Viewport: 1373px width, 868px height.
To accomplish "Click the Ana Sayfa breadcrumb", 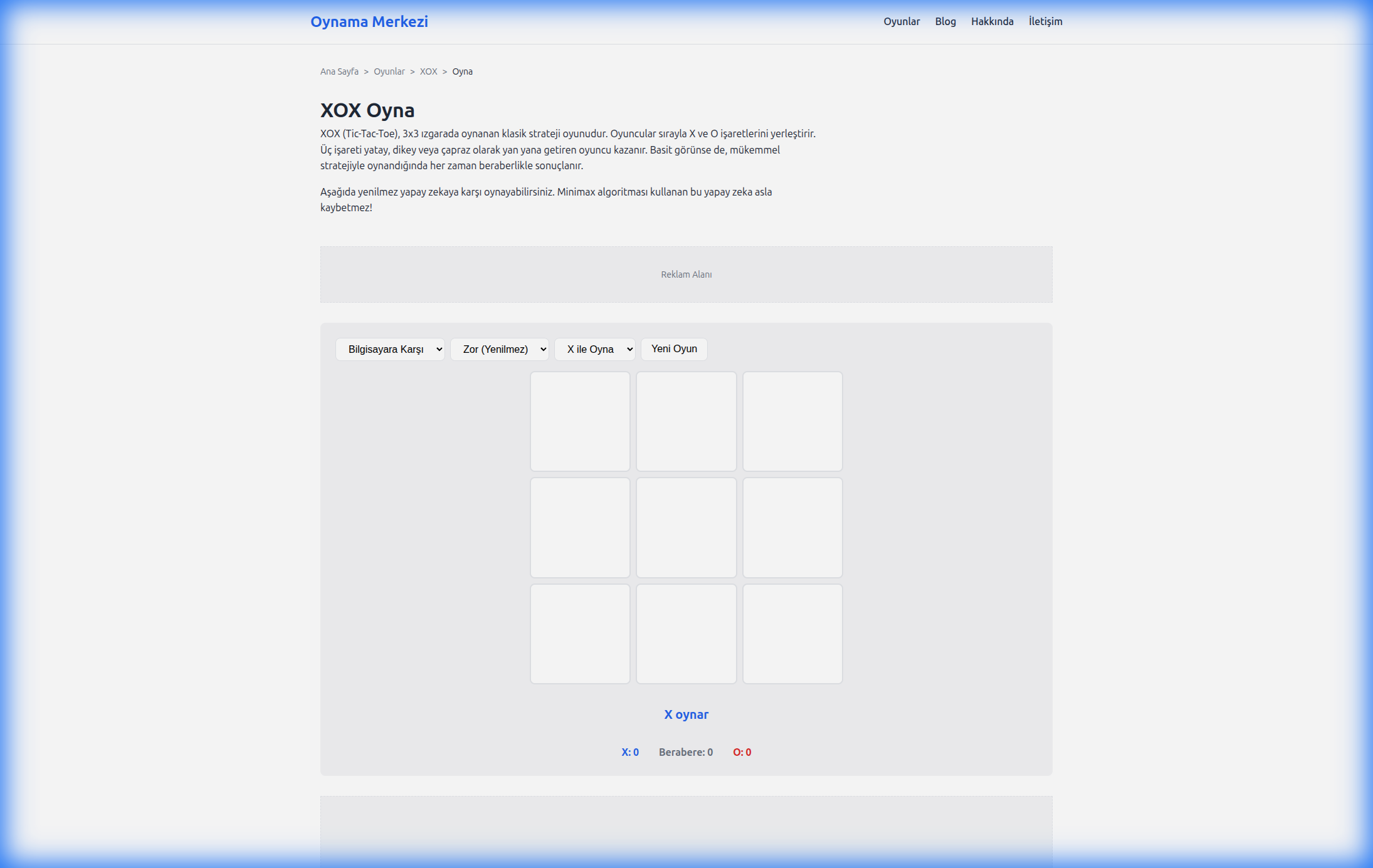I will [339, 71].
